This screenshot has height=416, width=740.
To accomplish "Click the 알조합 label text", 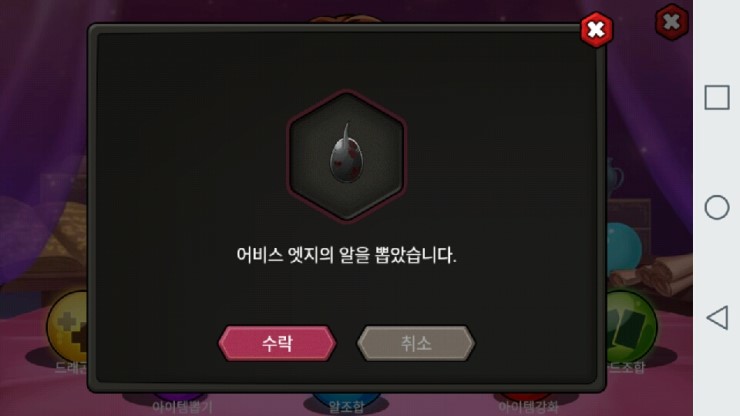I will pyautogui.click(x=346, y=408).
